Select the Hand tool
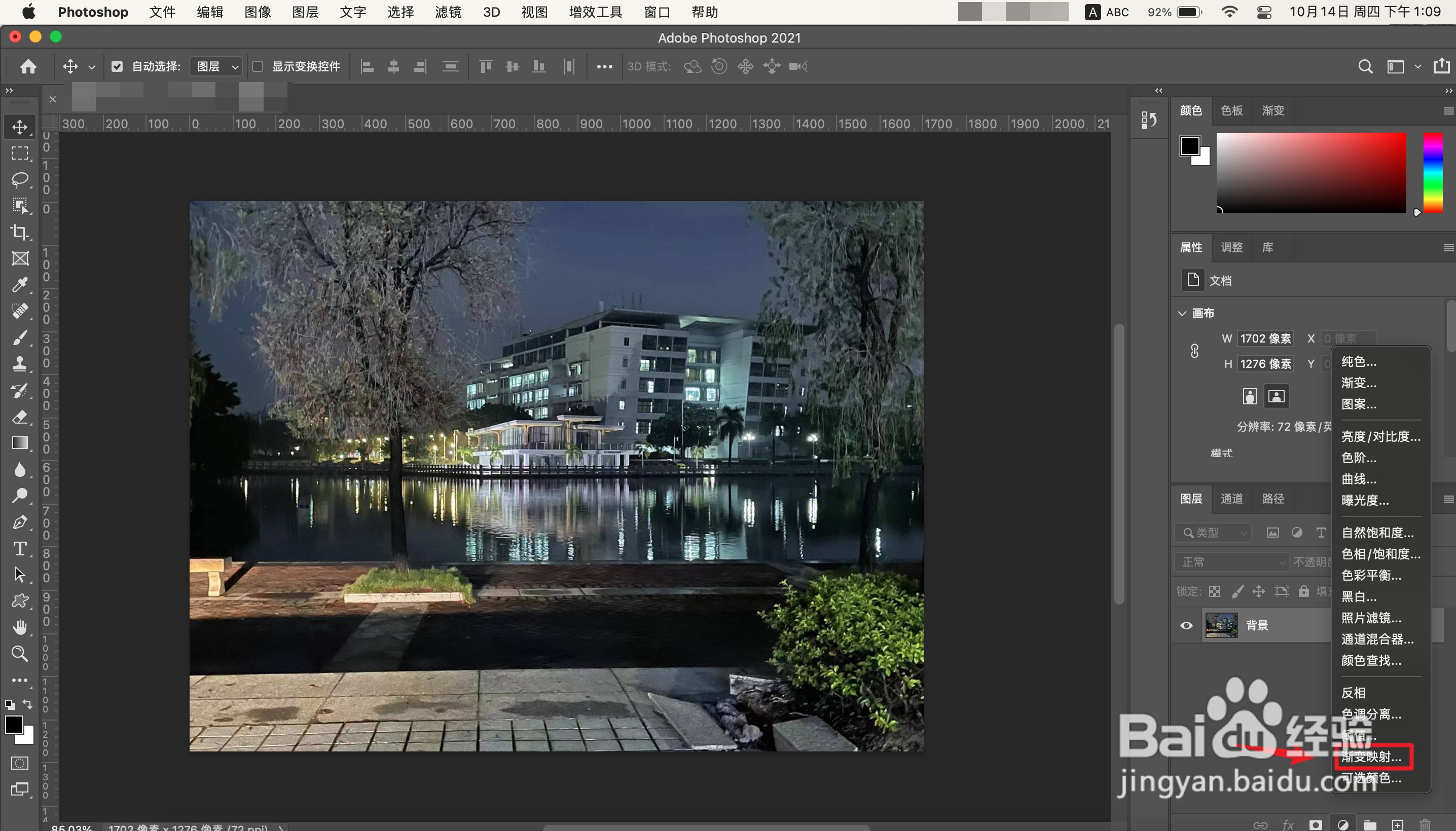This screenshot has width=1456, height=831. 20,627
